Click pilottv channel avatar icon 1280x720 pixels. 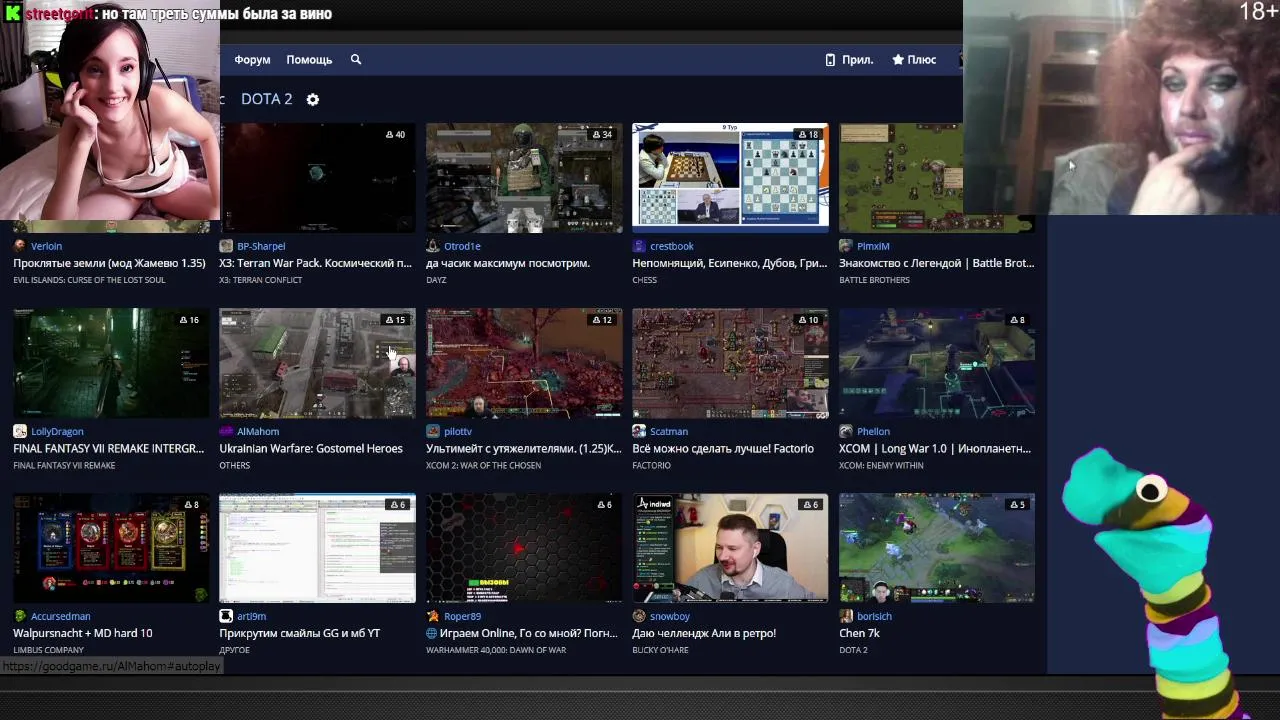click(433, 431)
